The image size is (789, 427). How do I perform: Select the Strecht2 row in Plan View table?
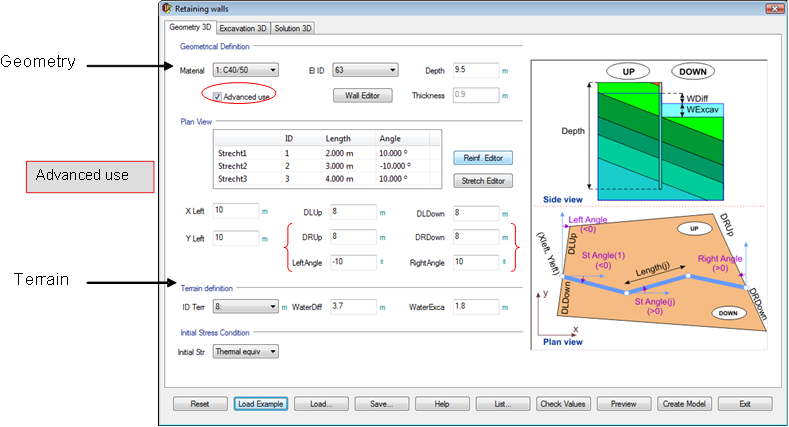327,166
